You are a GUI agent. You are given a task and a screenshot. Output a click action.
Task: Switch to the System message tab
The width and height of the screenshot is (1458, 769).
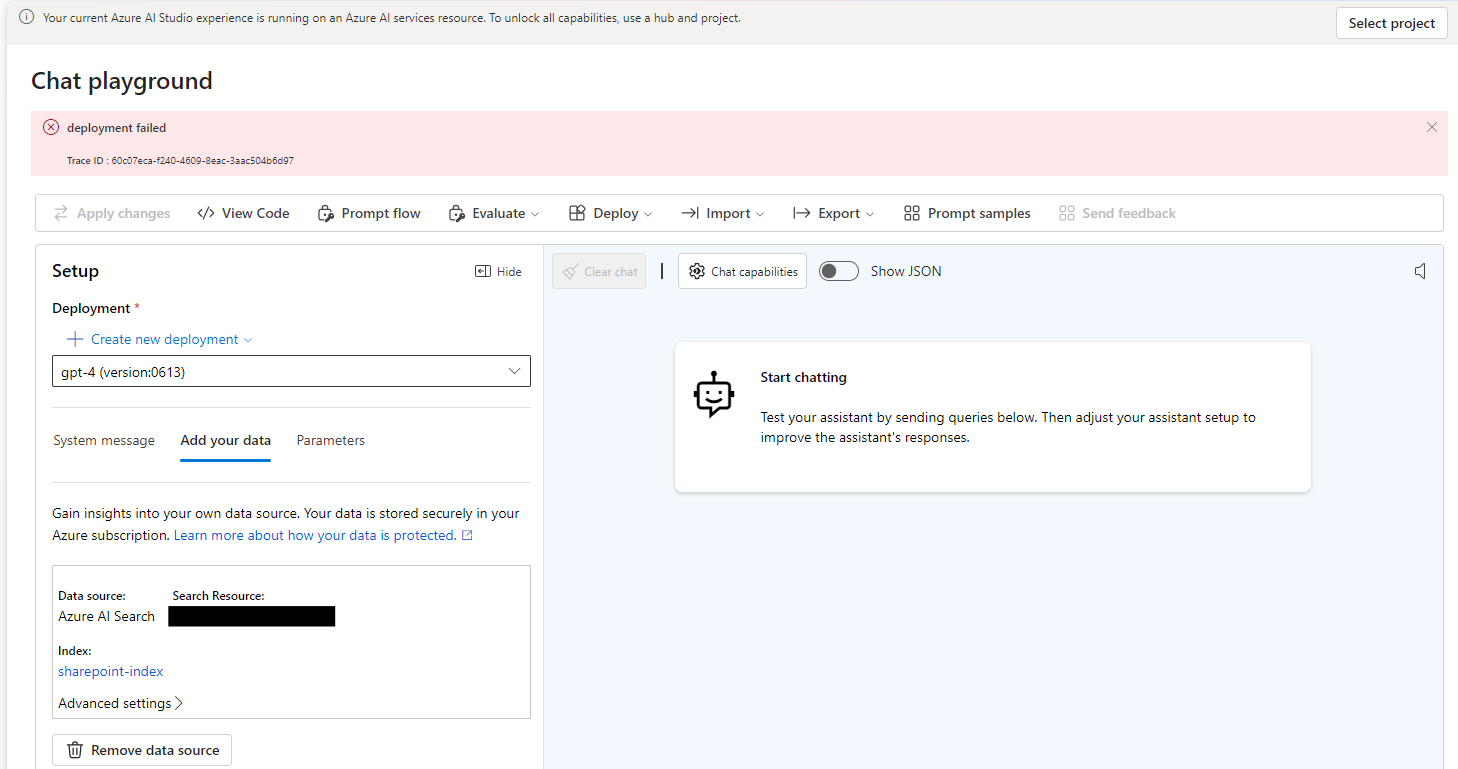pyautogui.click(x=104, y=440)
